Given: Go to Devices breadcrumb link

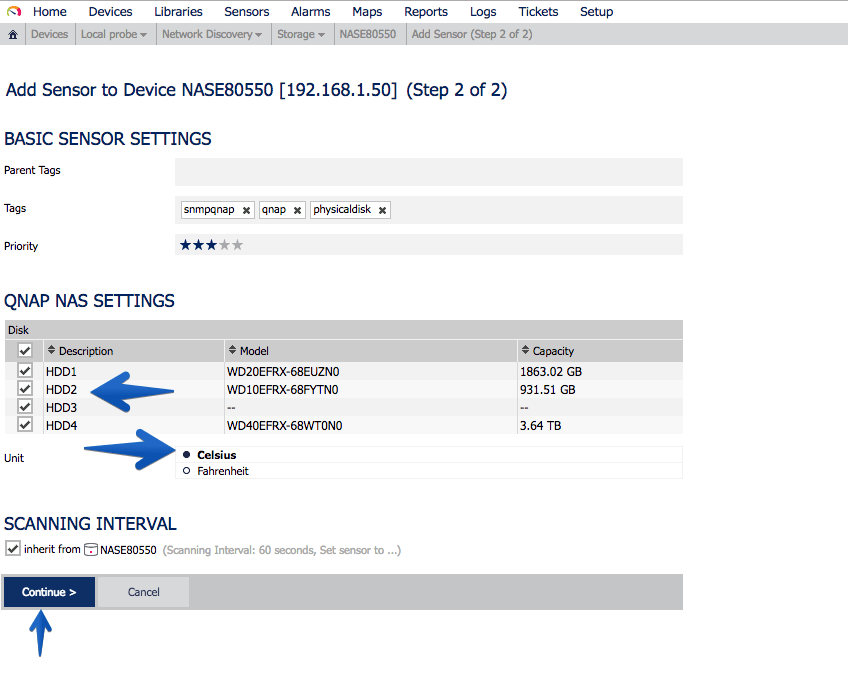Looking at the screenshot, I should [x=49, y=34].
